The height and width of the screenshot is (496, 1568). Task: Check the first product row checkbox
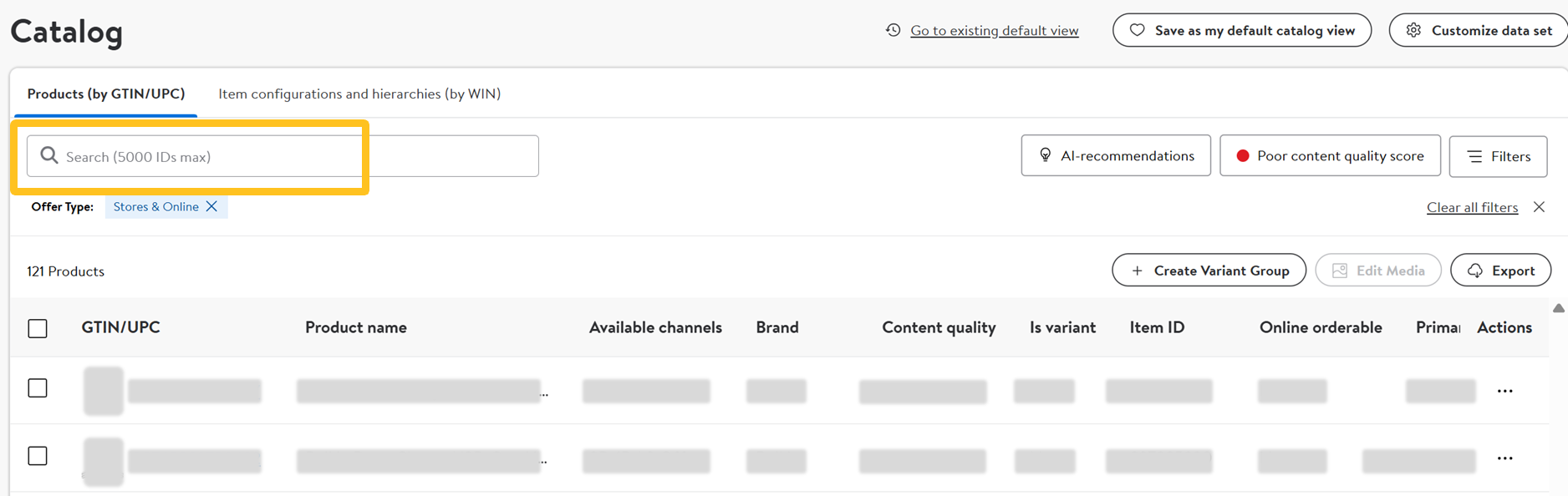(38, 388)
